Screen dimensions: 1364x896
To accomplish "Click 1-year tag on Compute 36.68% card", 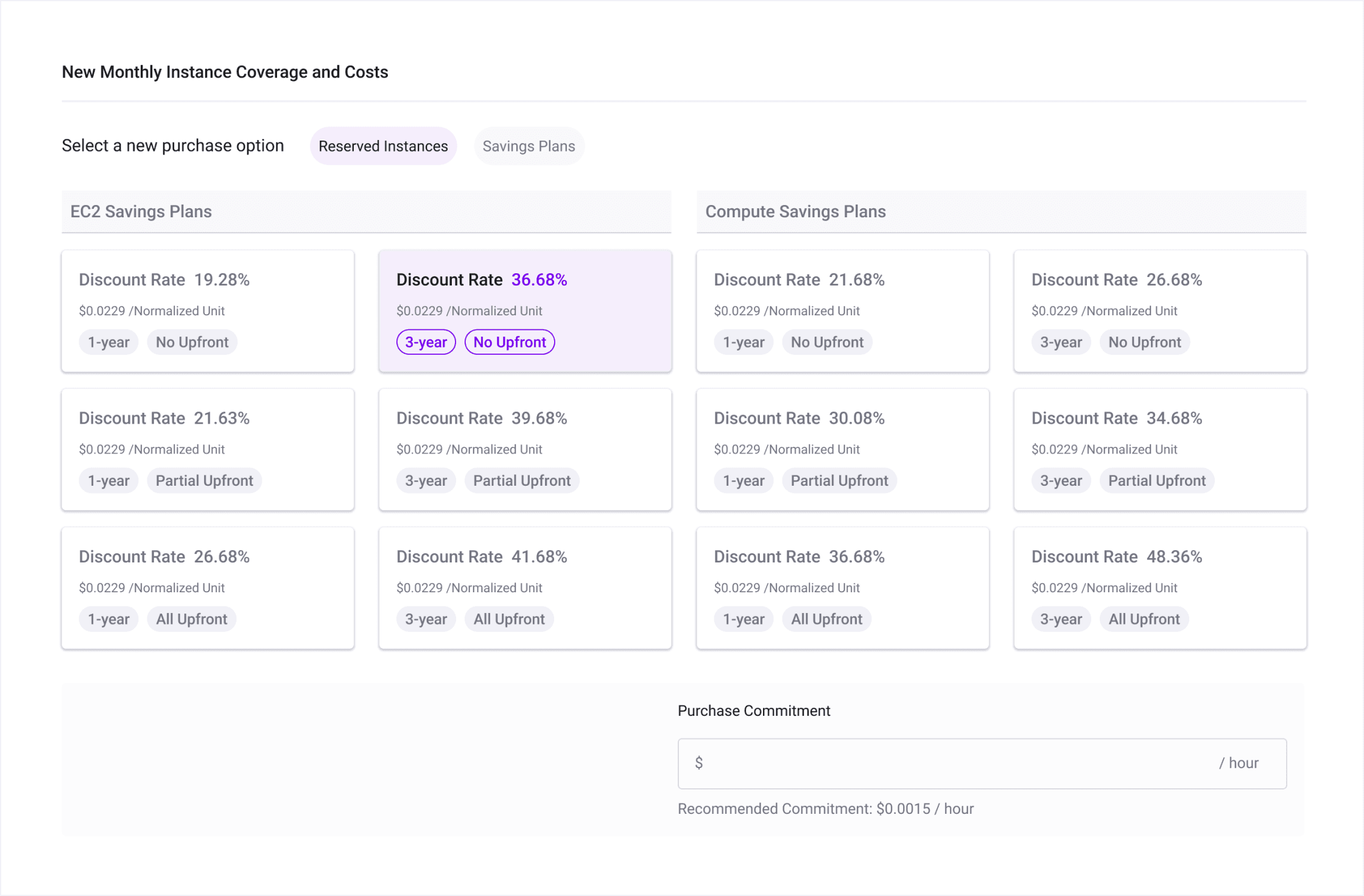I will pyautogui.click(x=744, y=619).
